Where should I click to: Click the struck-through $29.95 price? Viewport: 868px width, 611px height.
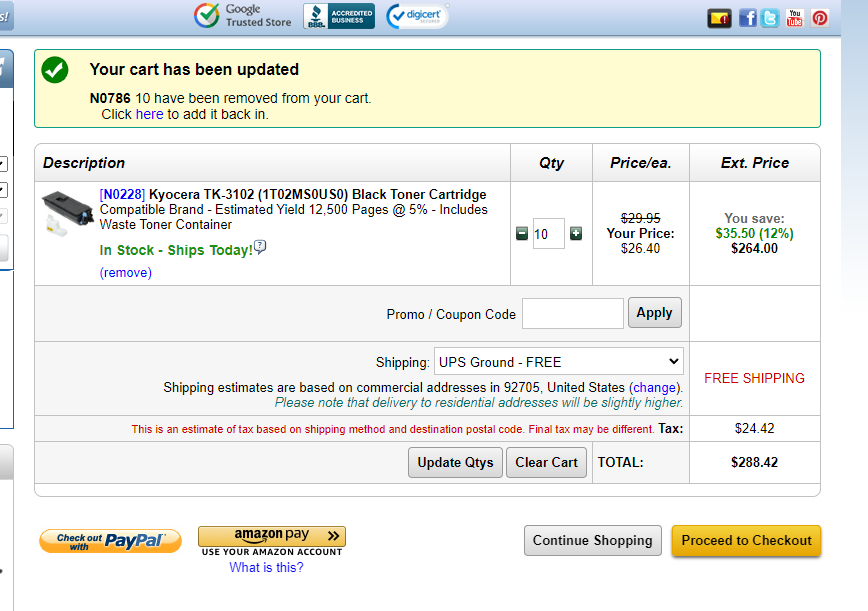[x=640, y=218]
